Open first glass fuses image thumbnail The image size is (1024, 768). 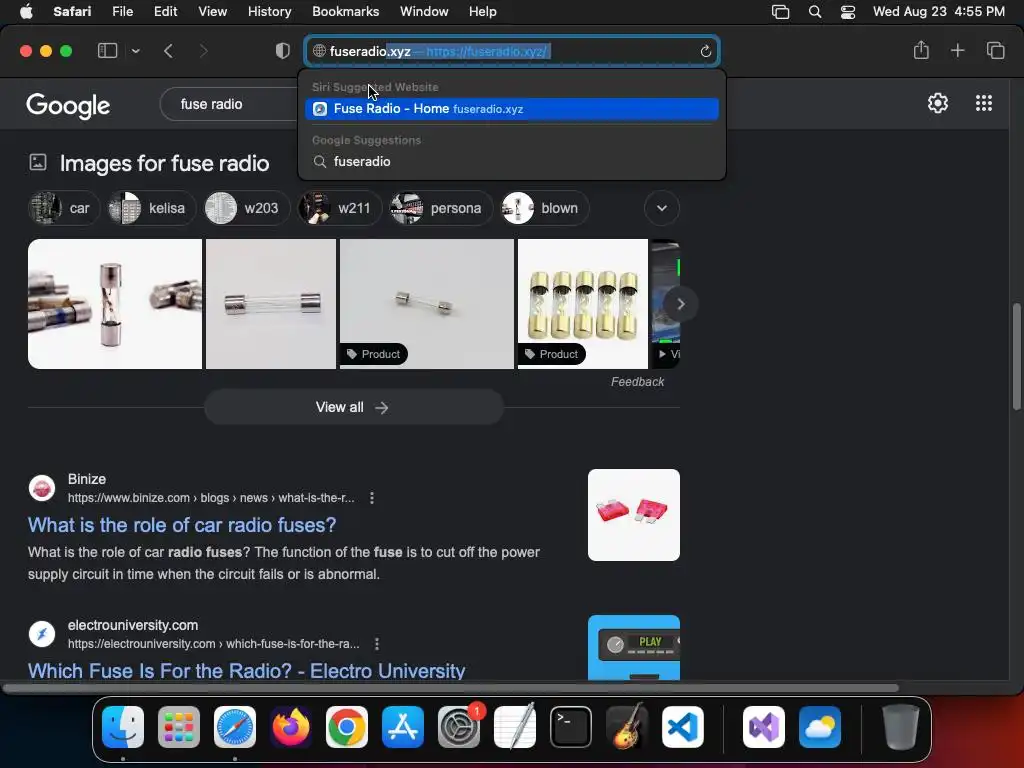(x=115, y=304)
